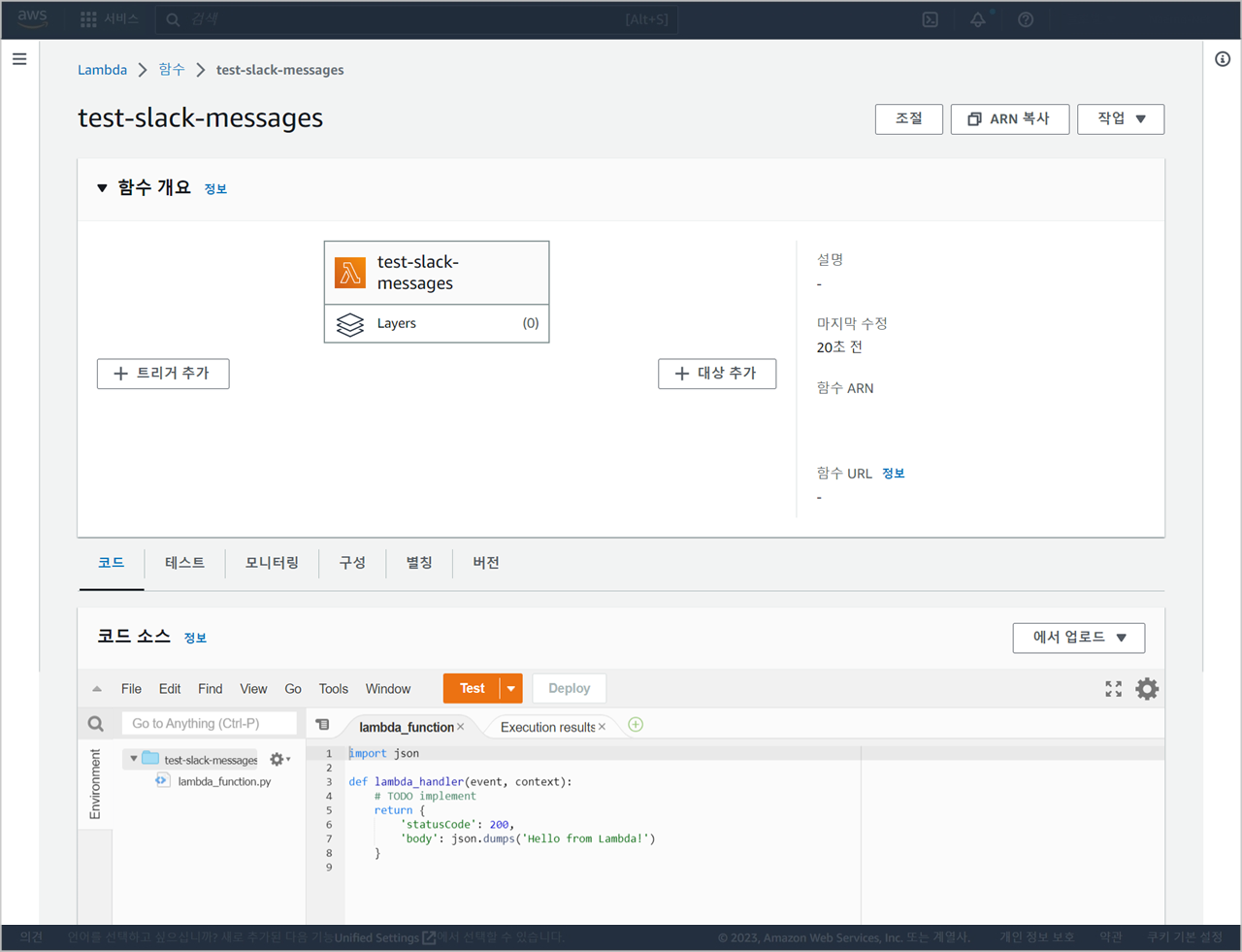
Task: Open the left hamburger navigation menu
Action: click(x=19, y=59)
